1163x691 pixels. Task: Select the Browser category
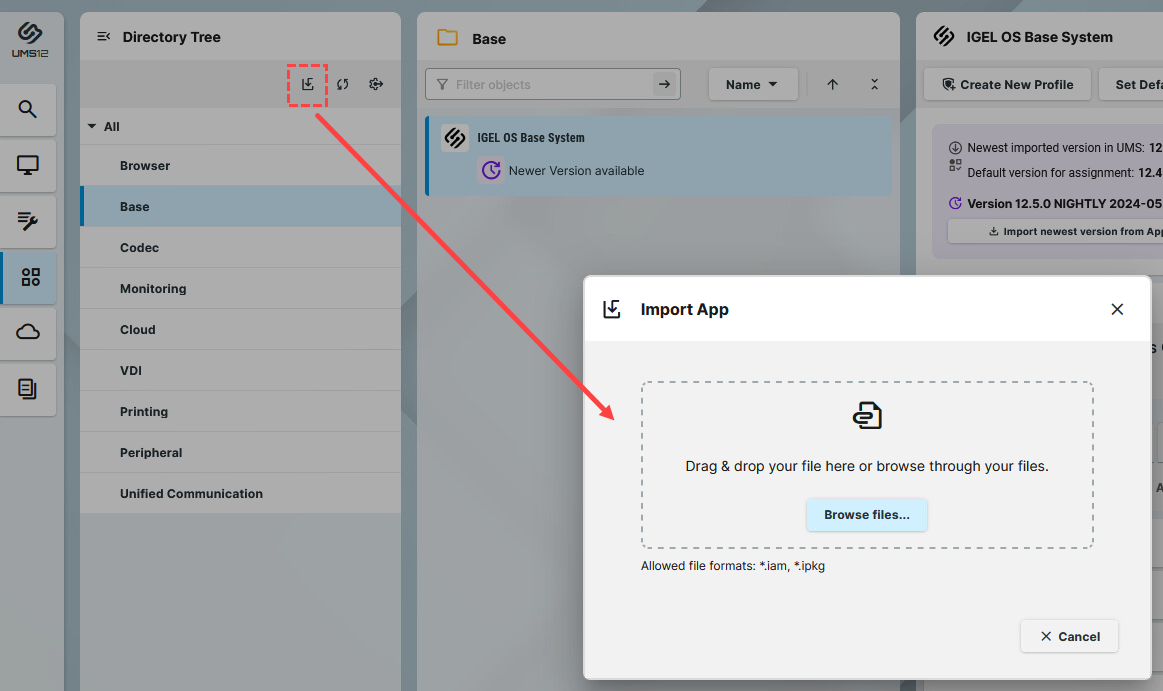tap(145, 166)
